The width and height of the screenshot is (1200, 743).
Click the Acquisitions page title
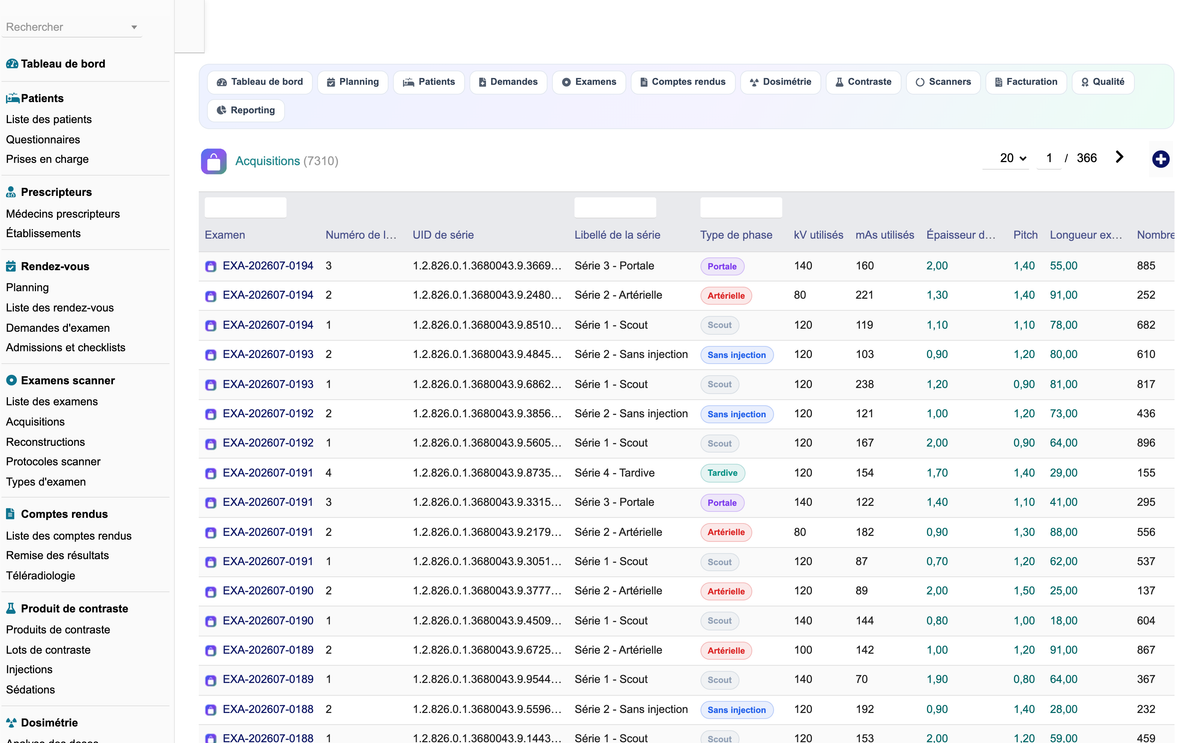267,161
